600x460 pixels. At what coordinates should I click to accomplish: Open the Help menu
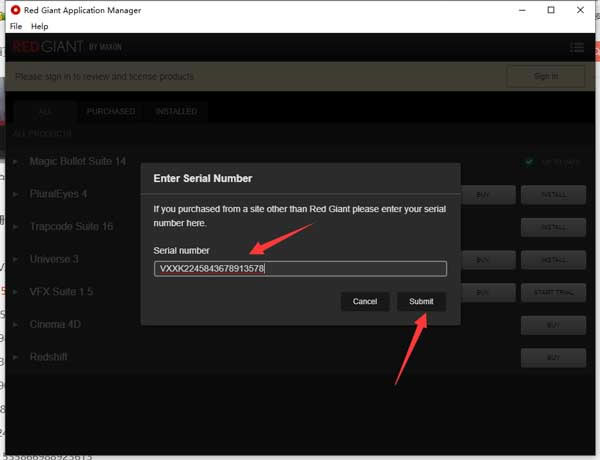[x=40, y=26]
